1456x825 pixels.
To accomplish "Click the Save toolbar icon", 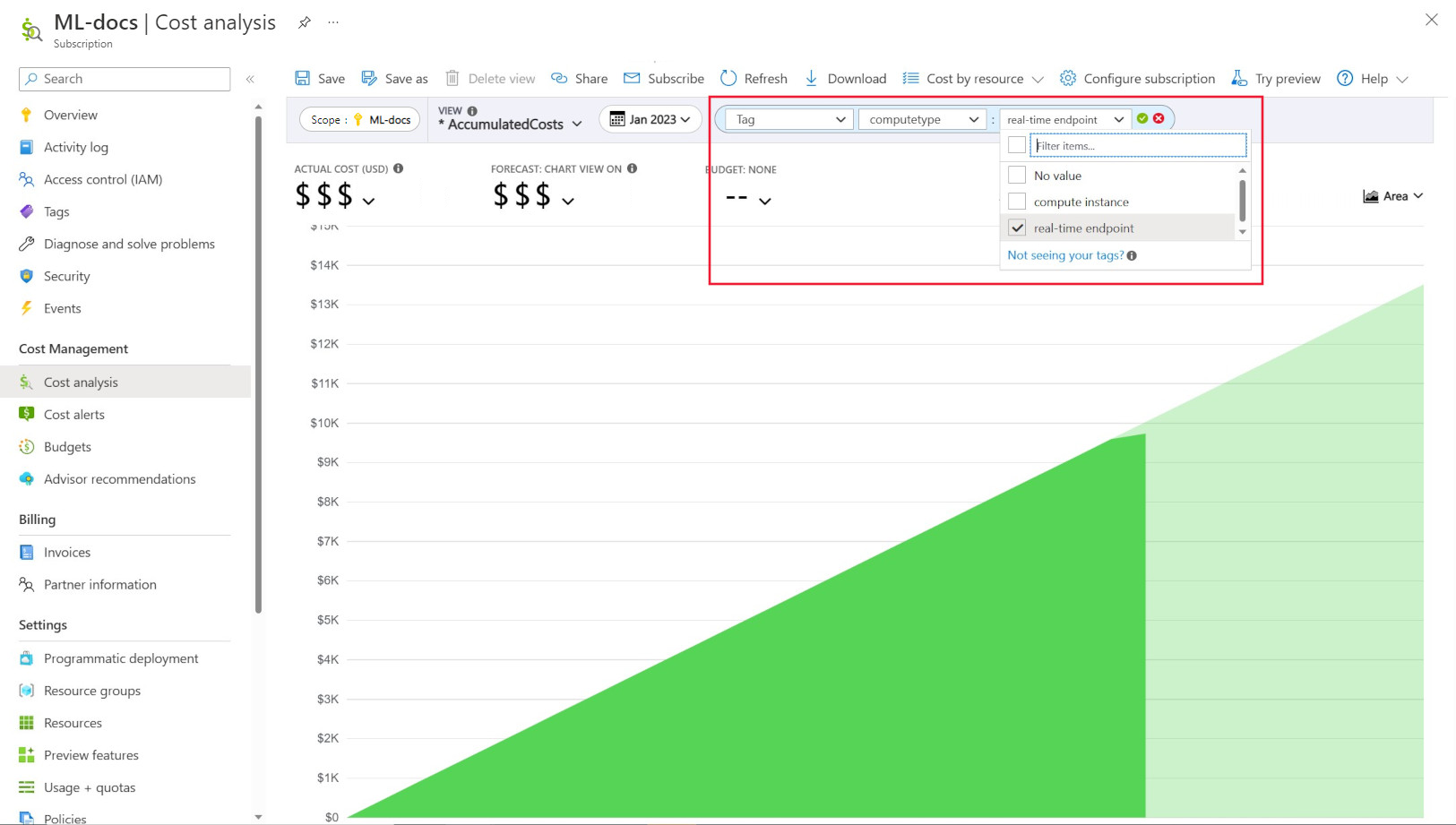I will [x=303, y=78].
